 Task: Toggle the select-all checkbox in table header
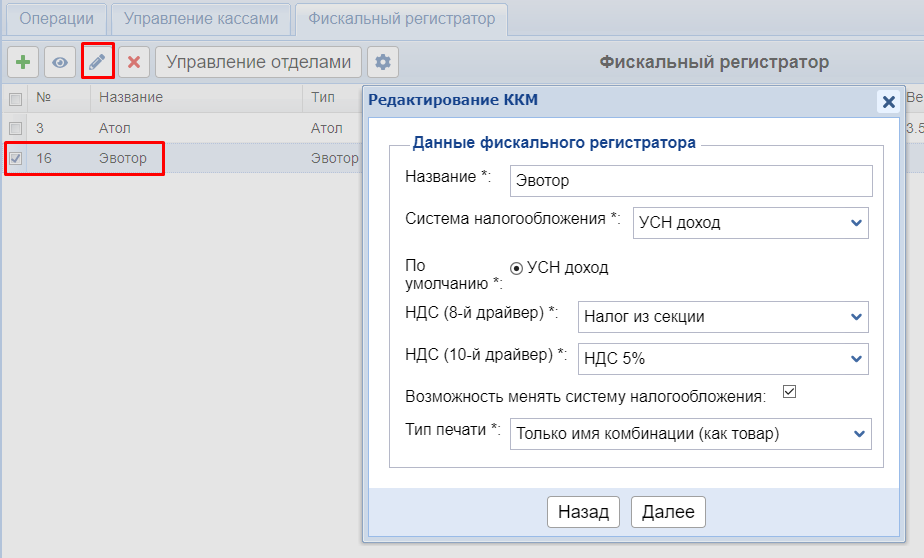pyautogui.click(x=15, y=98)
